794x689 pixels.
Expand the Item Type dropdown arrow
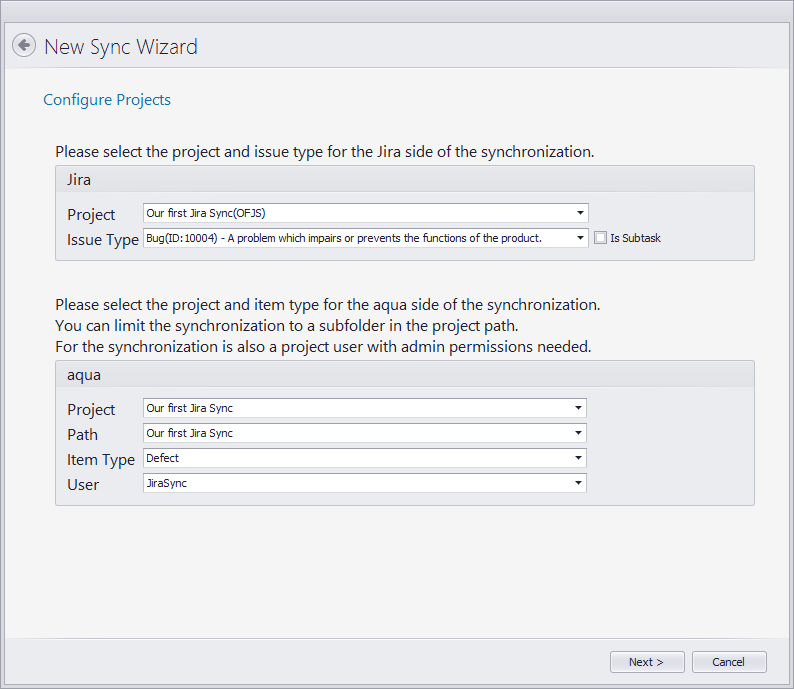[x=578, y=458]
